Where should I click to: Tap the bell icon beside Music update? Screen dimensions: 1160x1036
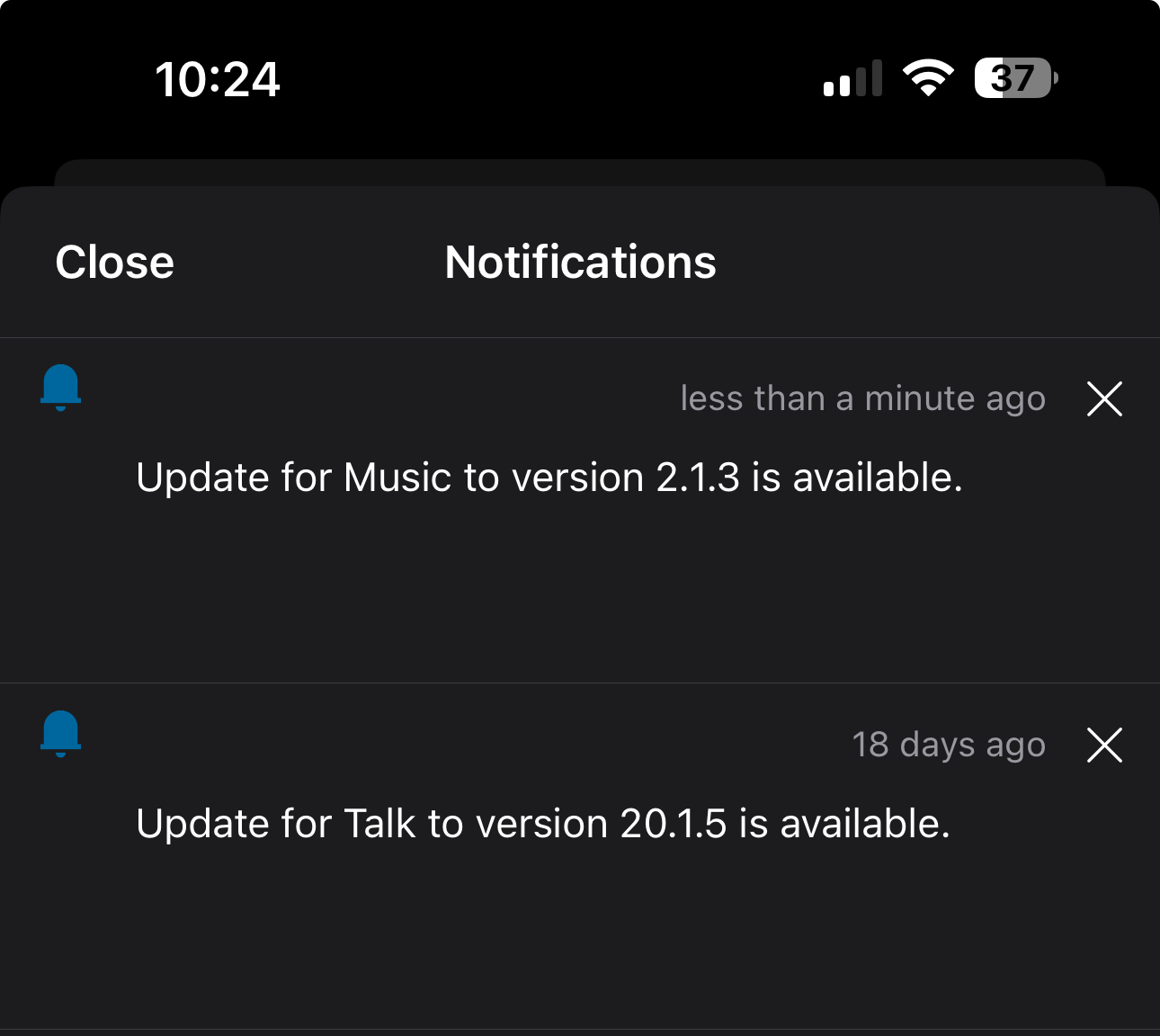point(61,388)
